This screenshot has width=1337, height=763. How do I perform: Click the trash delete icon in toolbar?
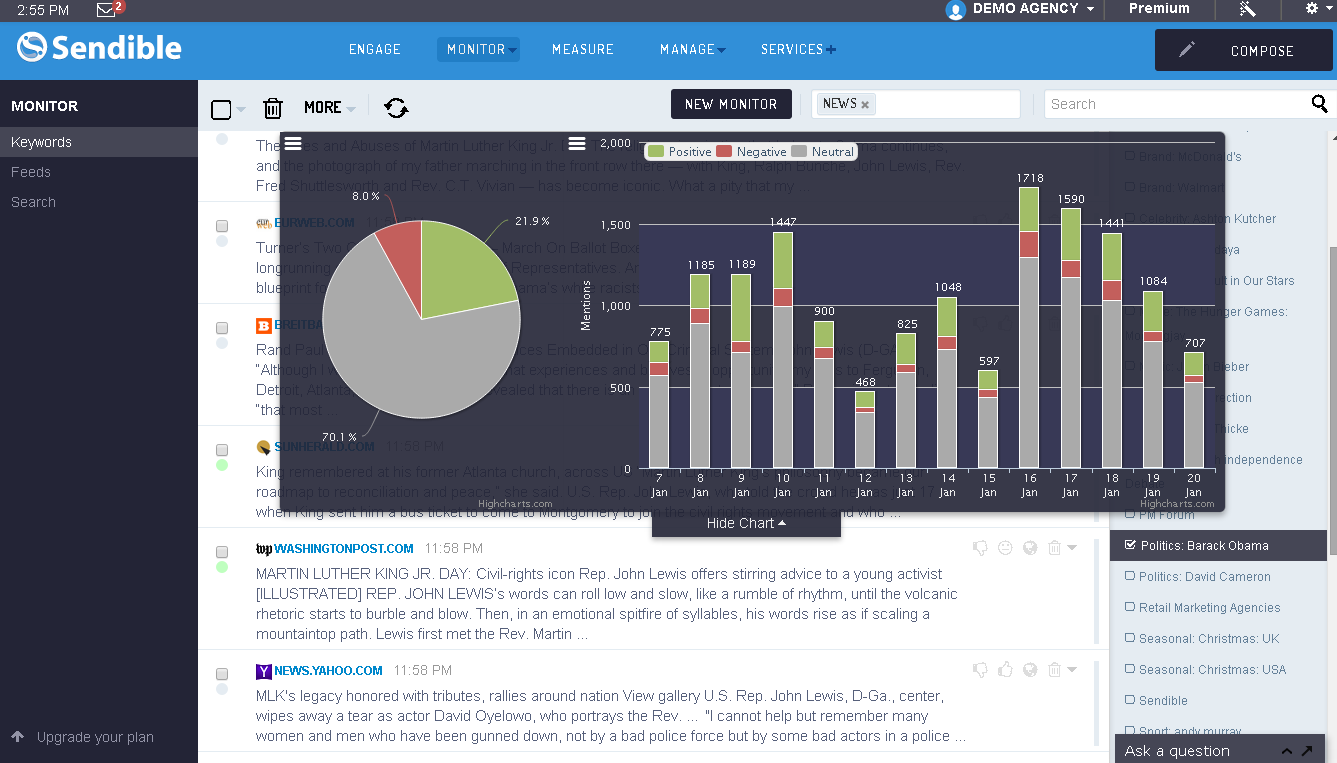point(273,108)
